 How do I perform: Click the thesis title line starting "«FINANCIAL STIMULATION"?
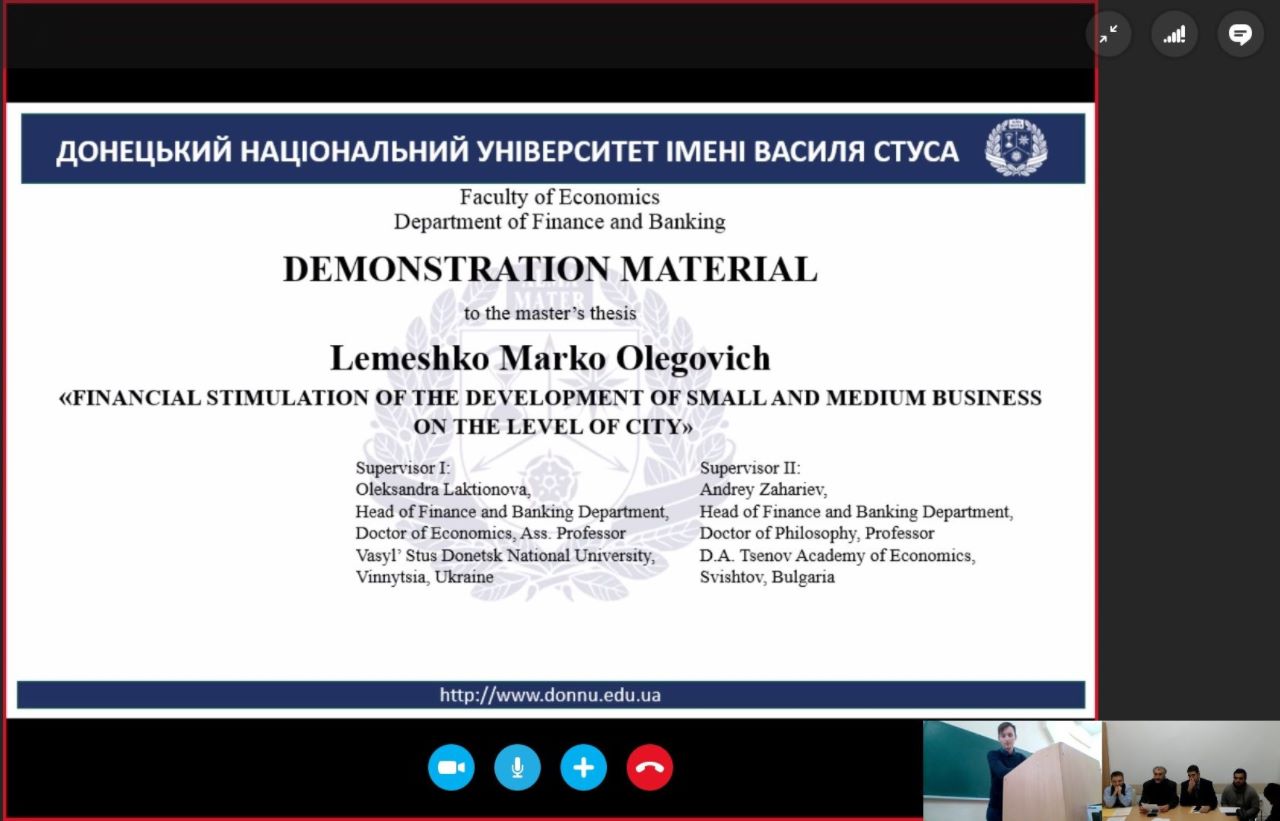[550, 398]
